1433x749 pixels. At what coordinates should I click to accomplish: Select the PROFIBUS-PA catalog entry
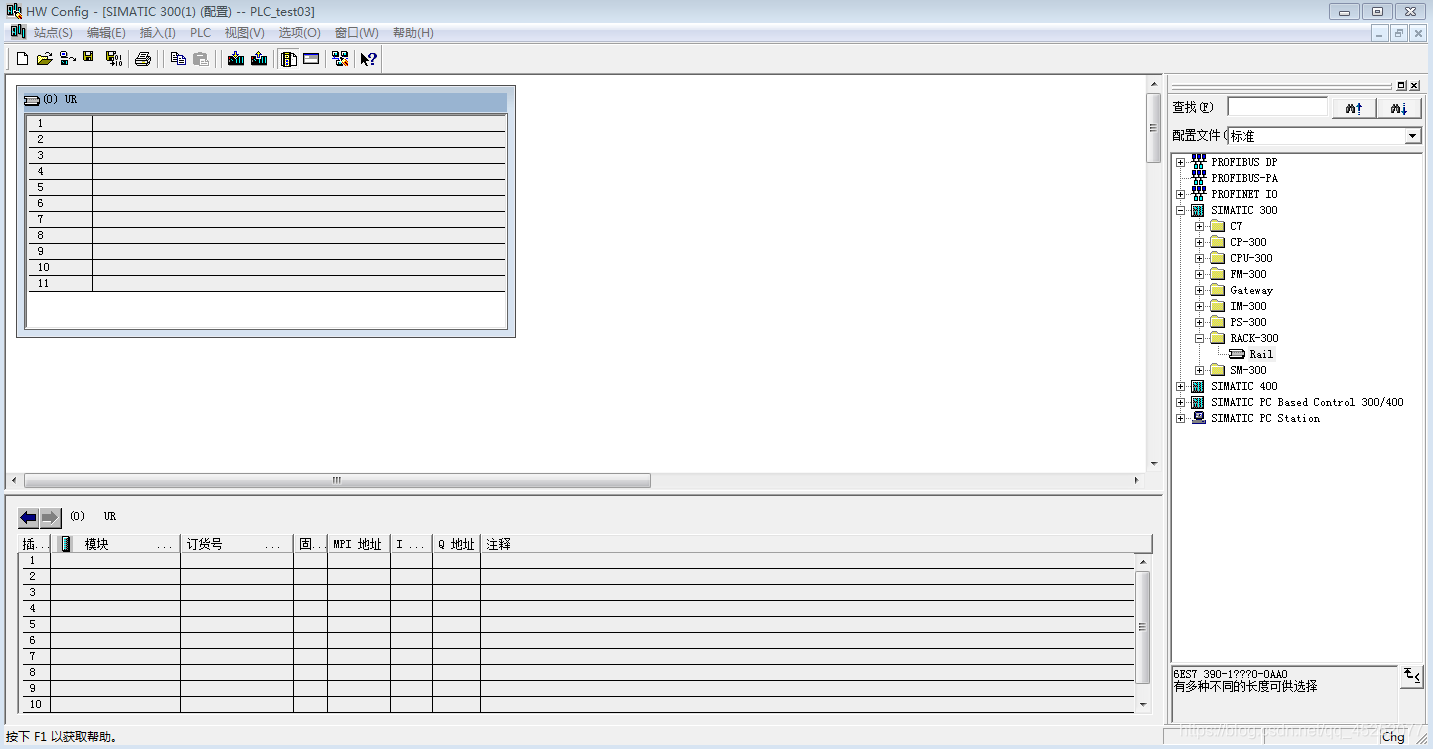click(1244, 178)
